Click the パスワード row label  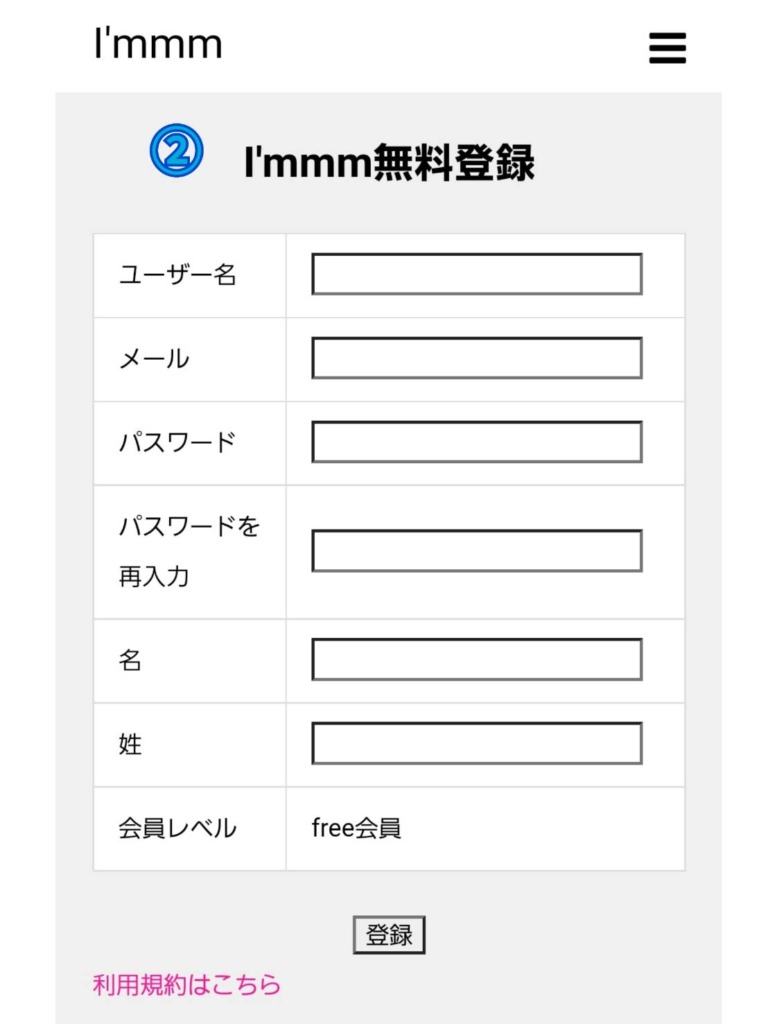(178, 442)
